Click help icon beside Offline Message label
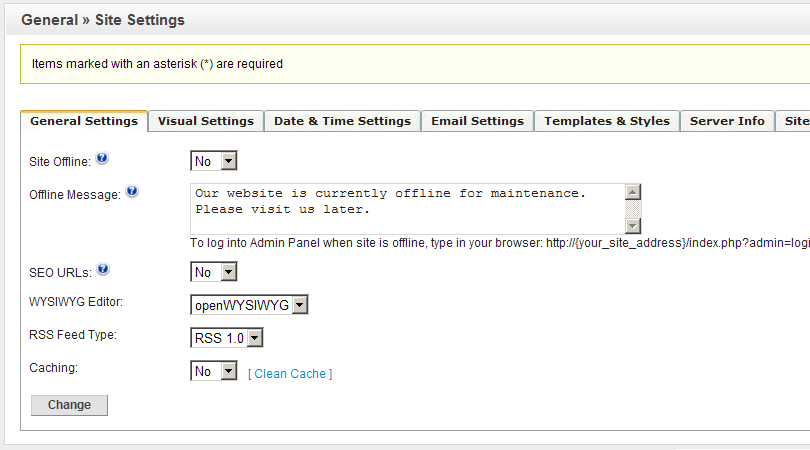810x450 pixels. tap(132, 192)
